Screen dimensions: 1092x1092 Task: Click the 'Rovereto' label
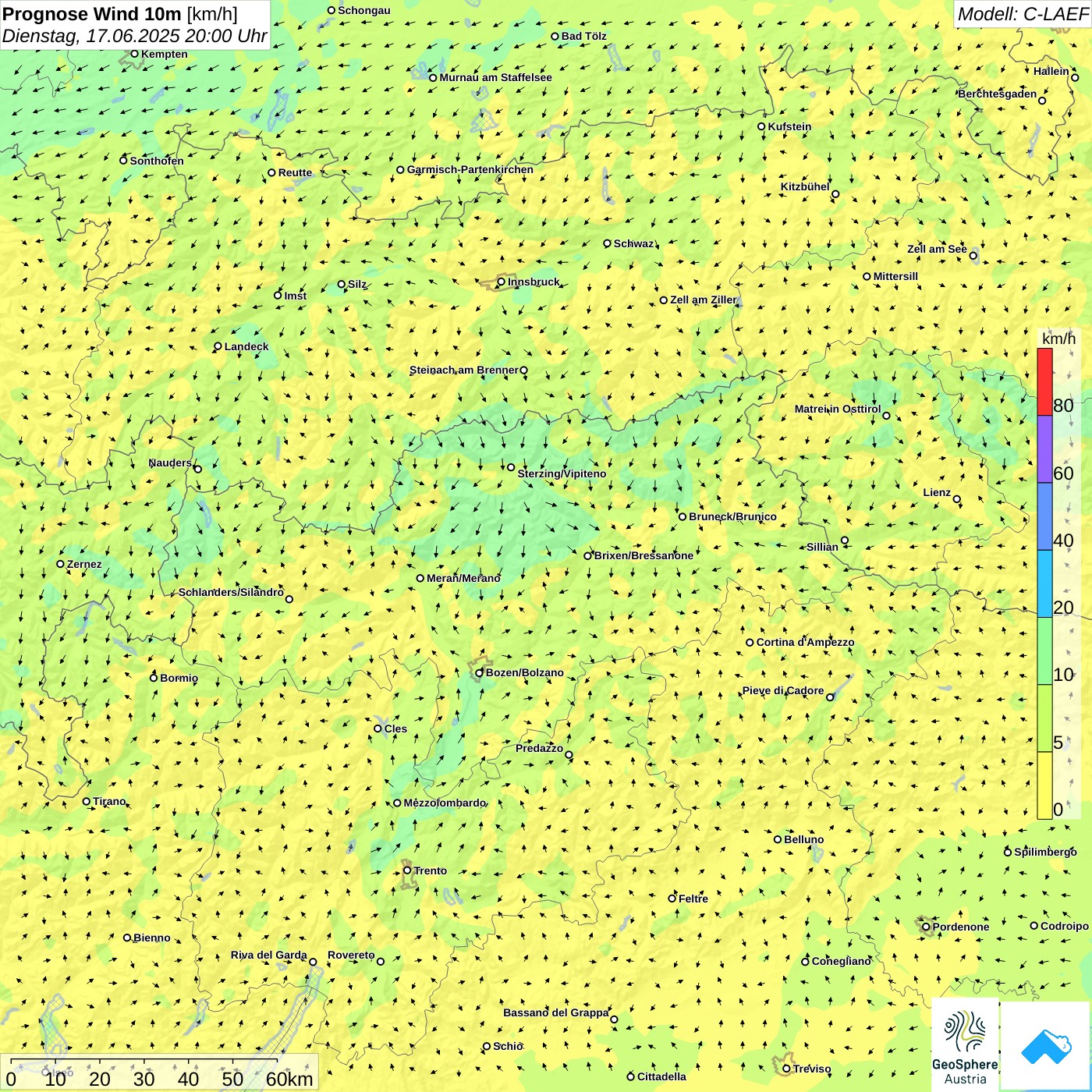pyautogui.click(x=351, y=955)
